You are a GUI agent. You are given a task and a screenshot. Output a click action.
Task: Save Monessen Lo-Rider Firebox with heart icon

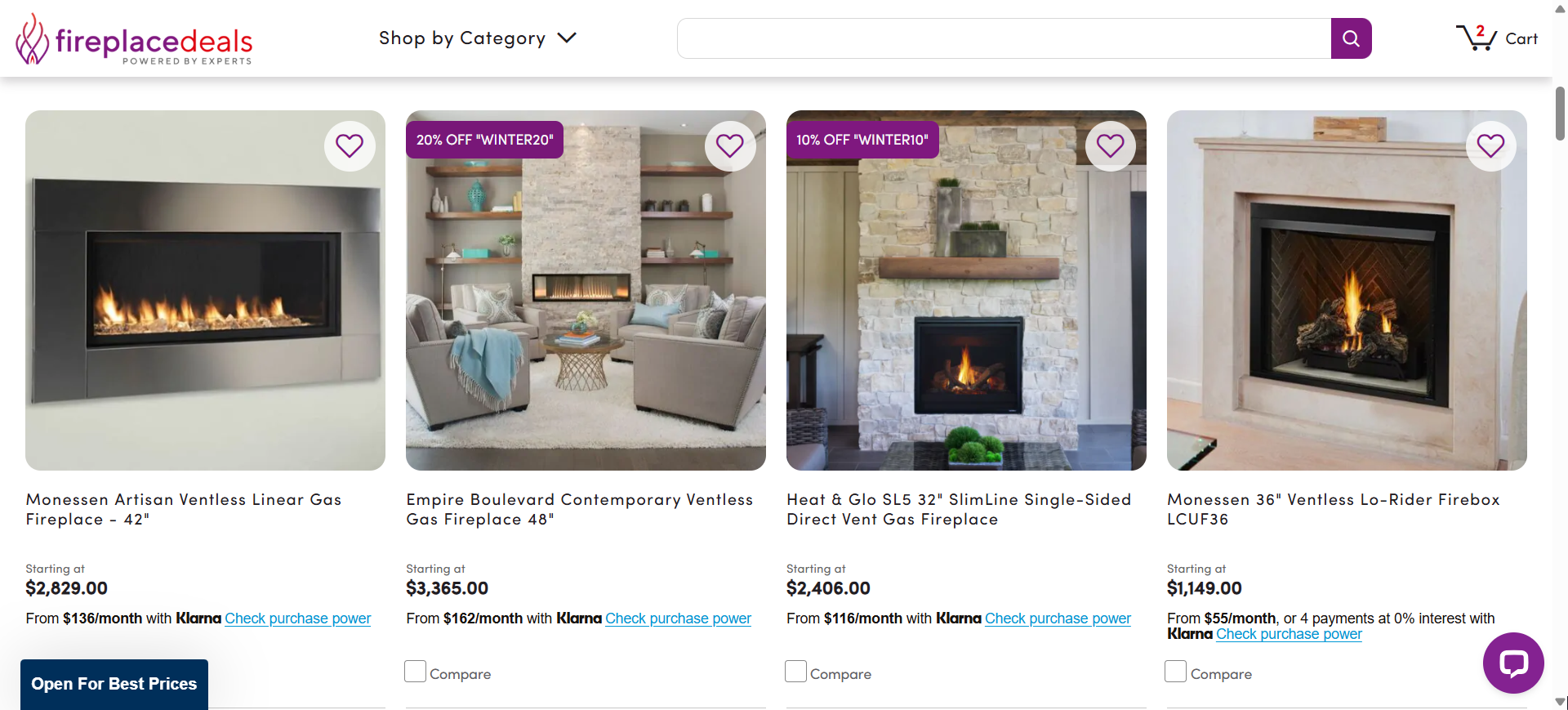[1491, 146]
